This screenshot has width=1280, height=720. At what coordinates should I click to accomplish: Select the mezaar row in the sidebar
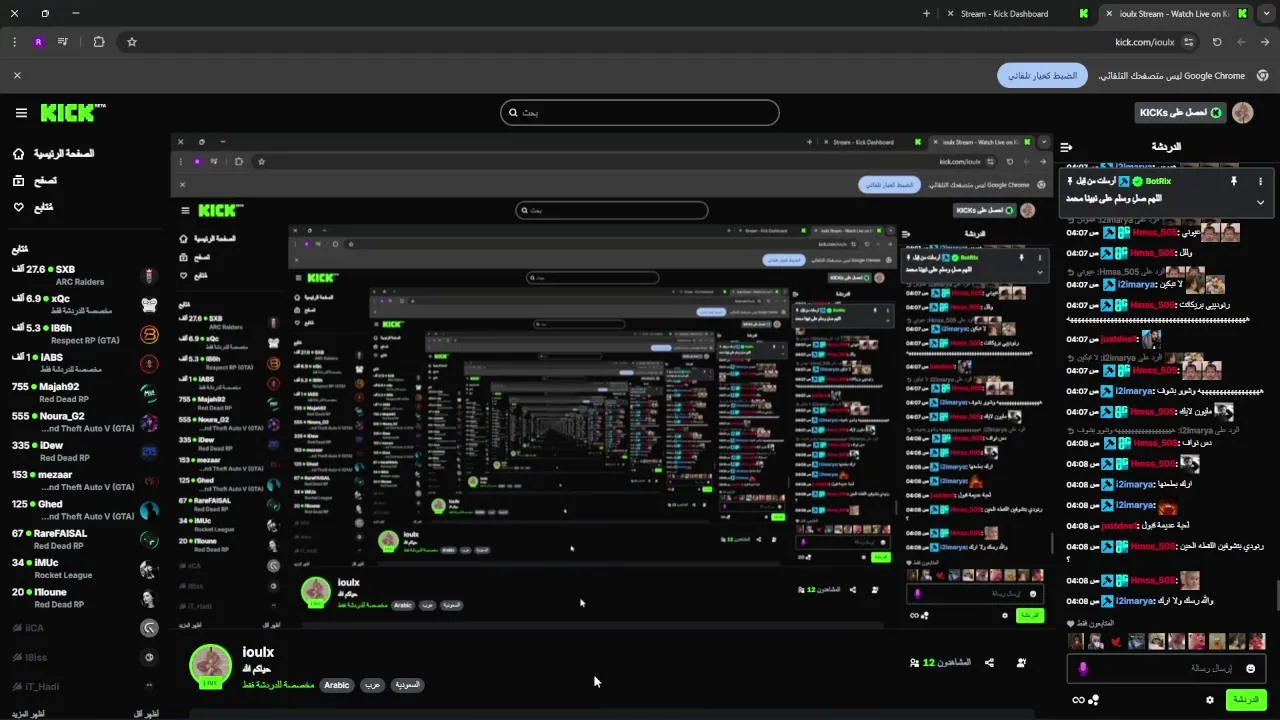(x=85, y=480)
